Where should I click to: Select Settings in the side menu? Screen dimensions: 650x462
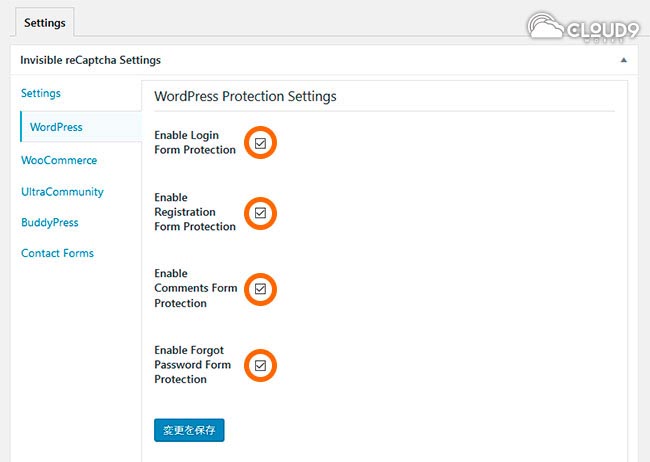(41, 93)
